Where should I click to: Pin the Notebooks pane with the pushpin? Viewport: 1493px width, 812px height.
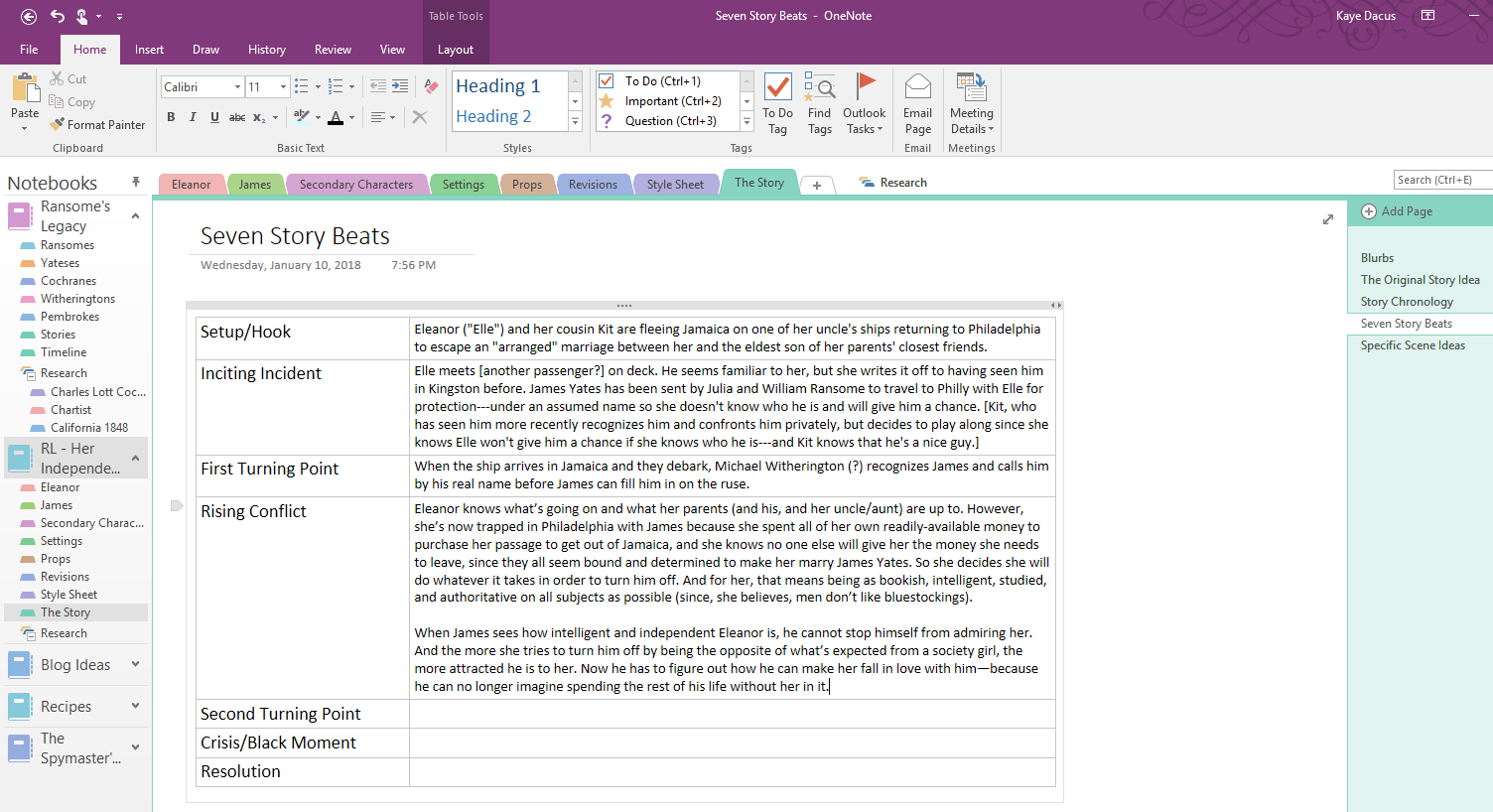coord(136,183)
